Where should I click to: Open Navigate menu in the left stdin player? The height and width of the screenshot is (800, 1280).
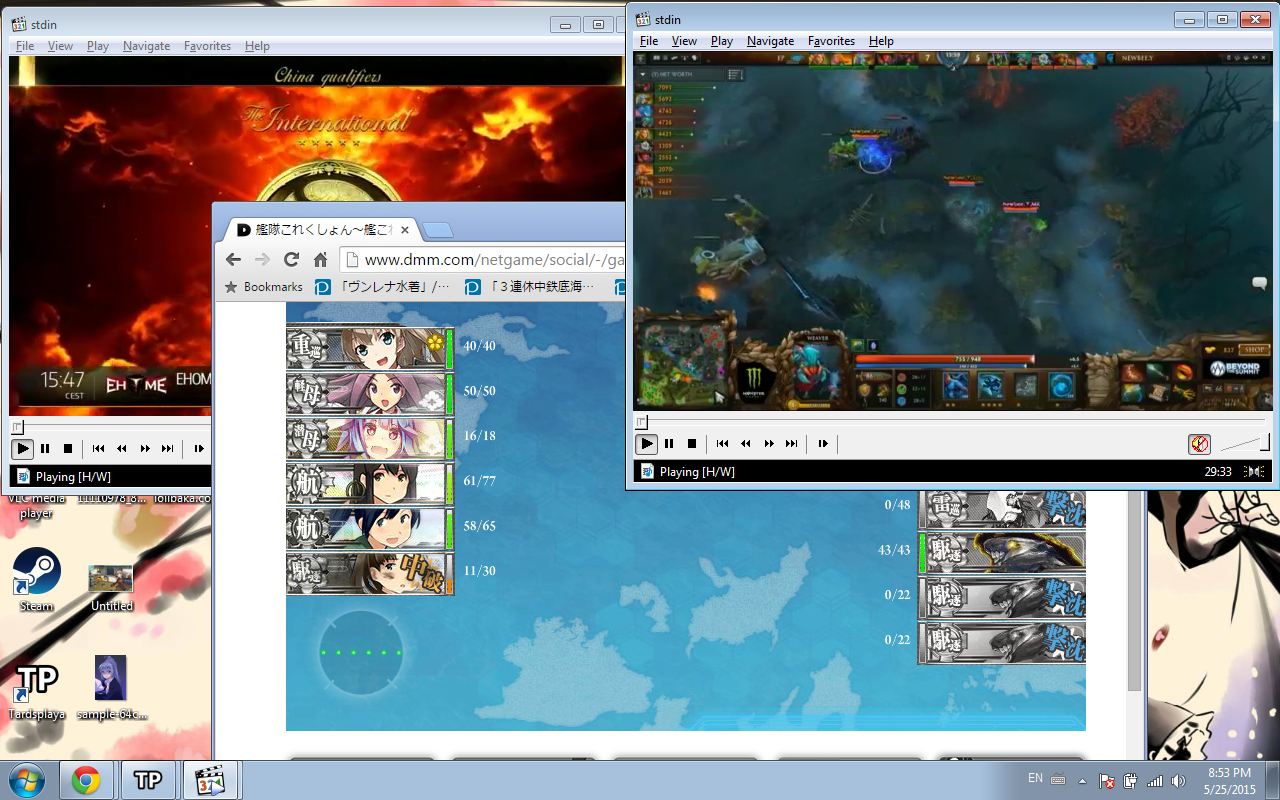pyautogui.click(x=146, y=46)
